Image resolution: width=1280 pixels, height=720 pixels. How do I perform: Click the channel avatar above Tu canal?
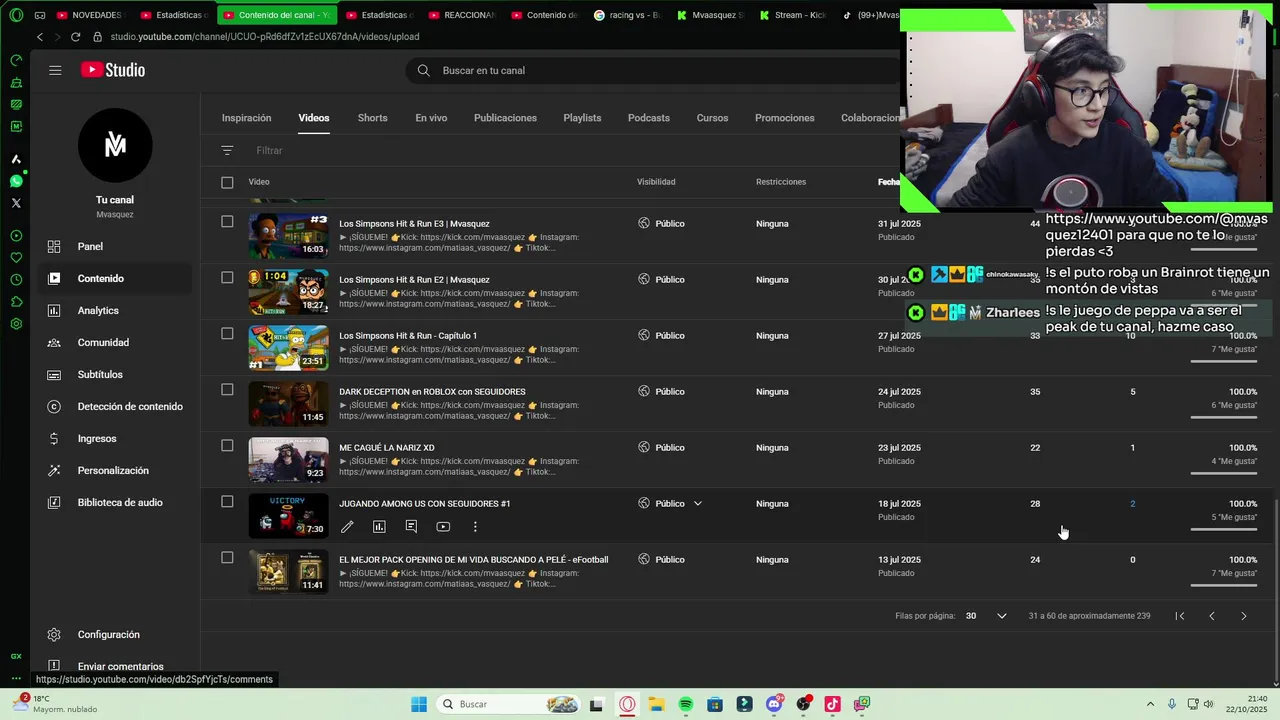[115, 146]
